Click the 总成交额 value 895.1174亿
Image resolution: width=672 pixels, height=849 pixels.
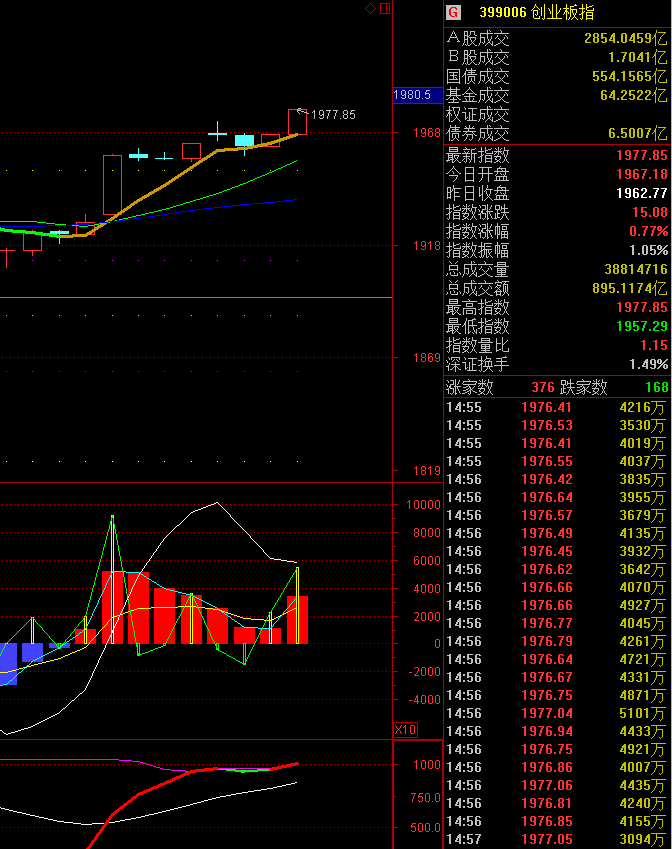point(629,288)
